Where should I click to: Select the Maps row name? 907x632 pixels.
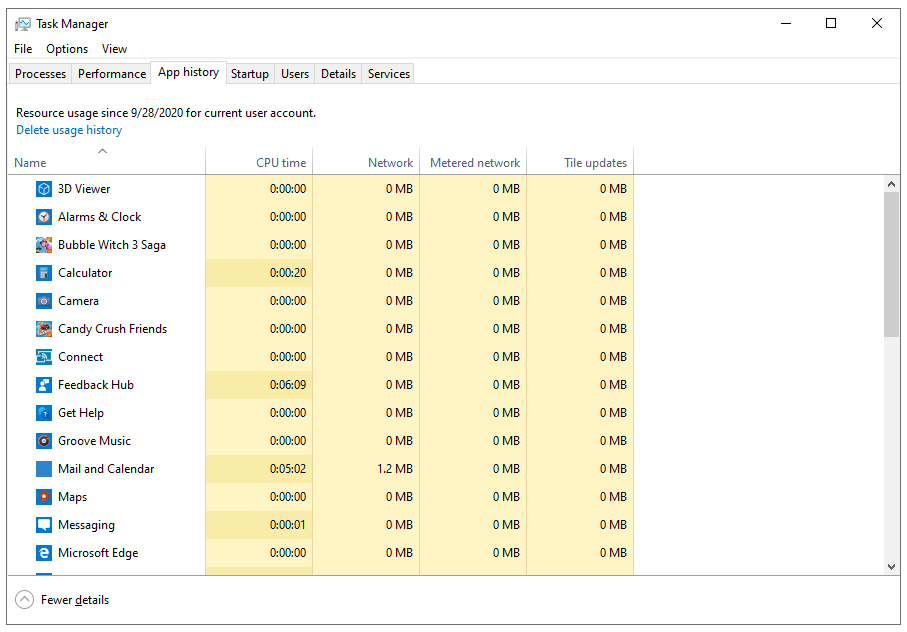[x=72, y=497]
